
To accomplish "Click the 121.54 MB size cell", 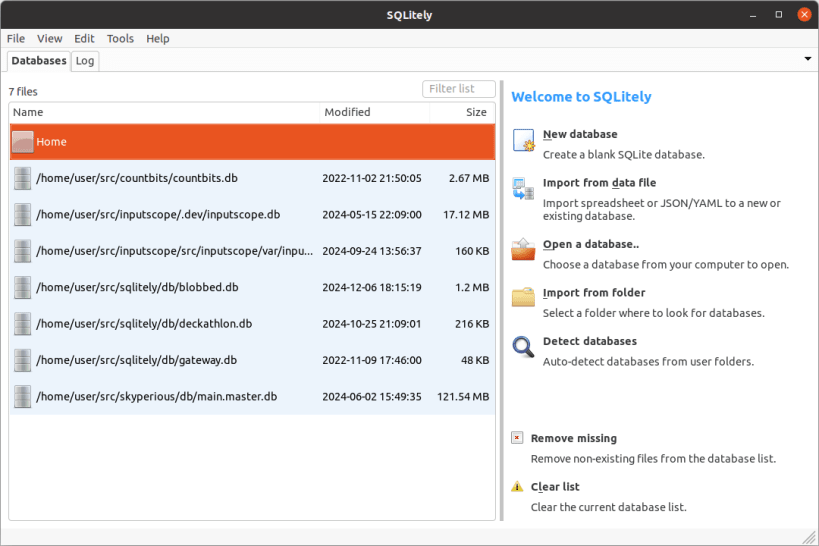I will pos(463,397).
